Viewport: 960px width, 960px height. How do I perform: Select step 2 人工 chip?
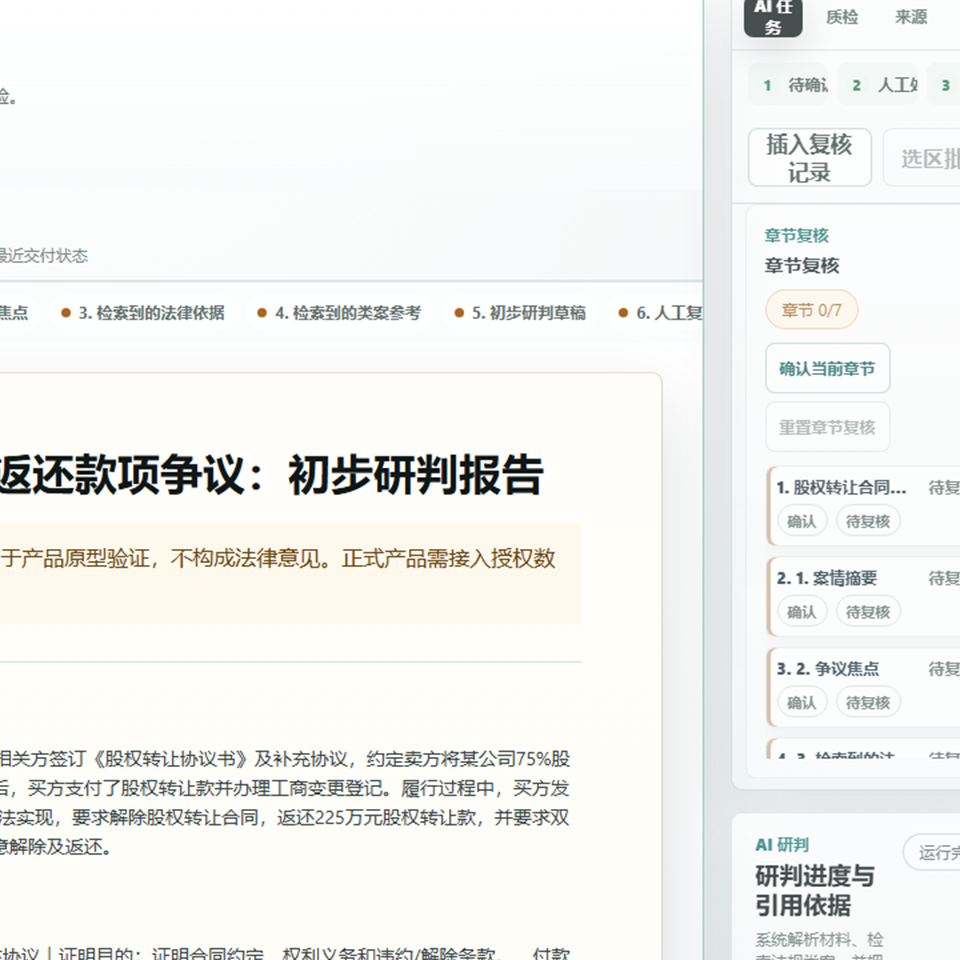(x=877, y=85)
